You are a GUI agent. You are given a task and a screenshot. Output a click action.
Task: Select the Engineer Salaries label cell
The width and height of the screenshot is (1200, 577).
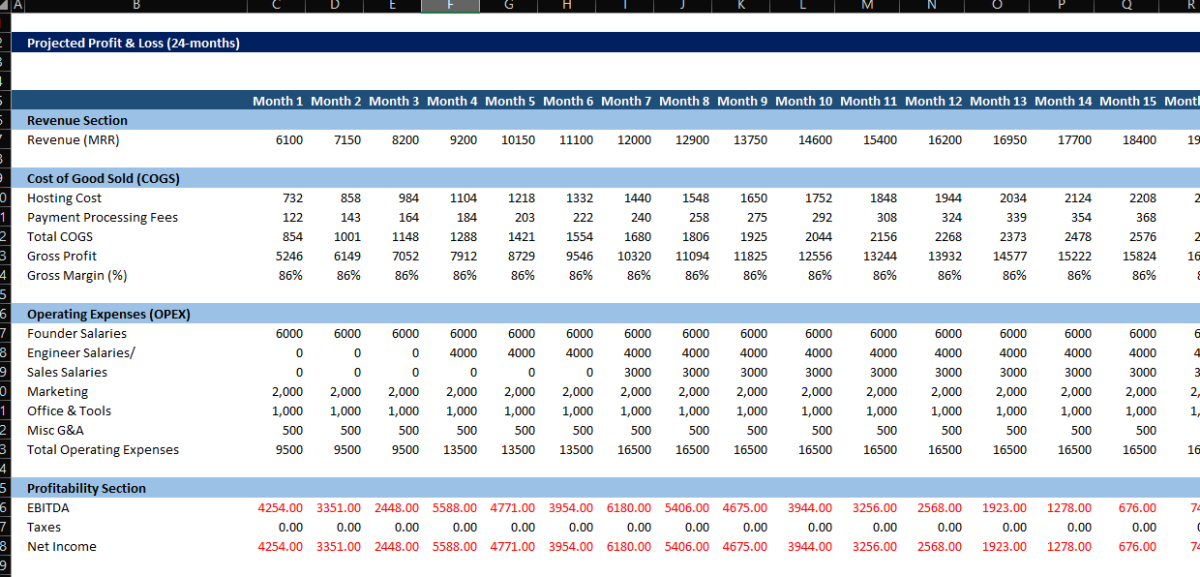click(81, 353)
